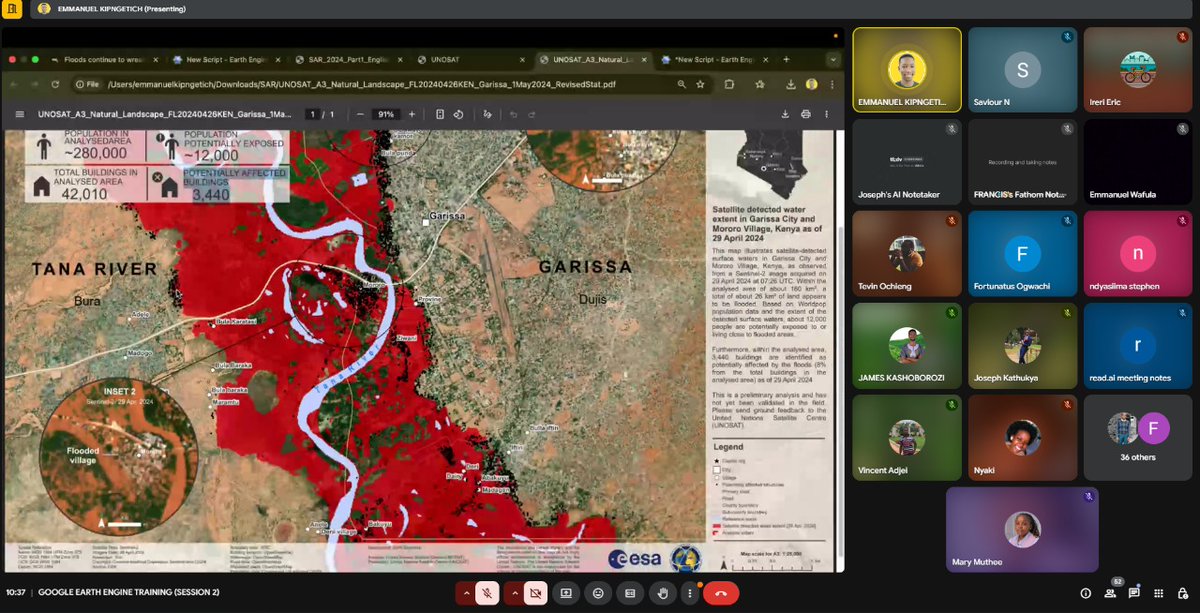The height and width of the screenshot is (613, 1200).
Task: Open the '36 others' participants tile
Action: point(1138,438)
